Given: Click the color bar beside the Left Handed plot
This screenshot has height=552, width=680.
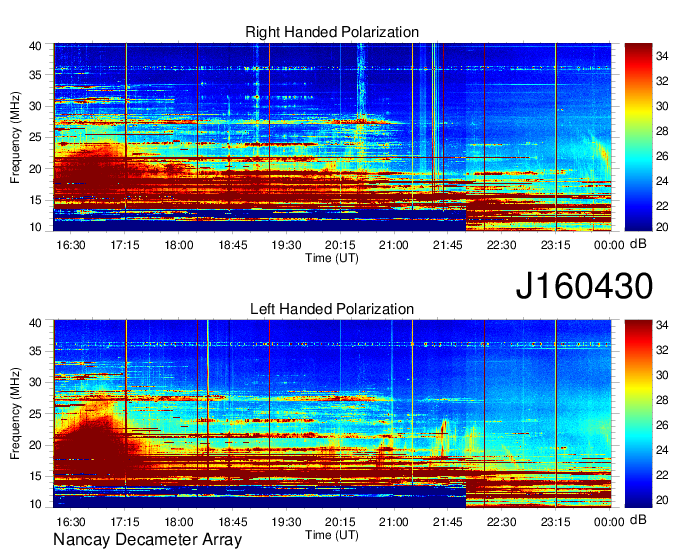Looking at the screenshot, I should pyautogui.click(x=638, y=414).
